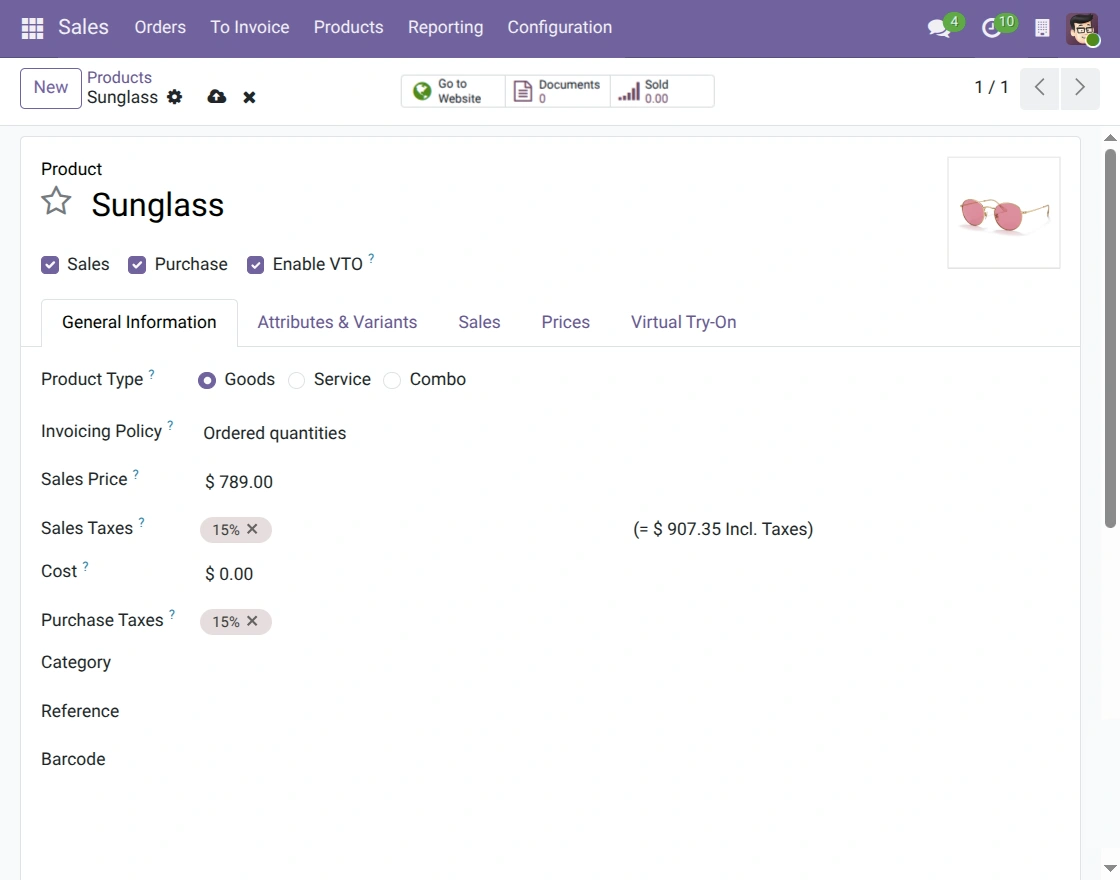
Task: Click the company building icon
Action: coord(1042,28)
